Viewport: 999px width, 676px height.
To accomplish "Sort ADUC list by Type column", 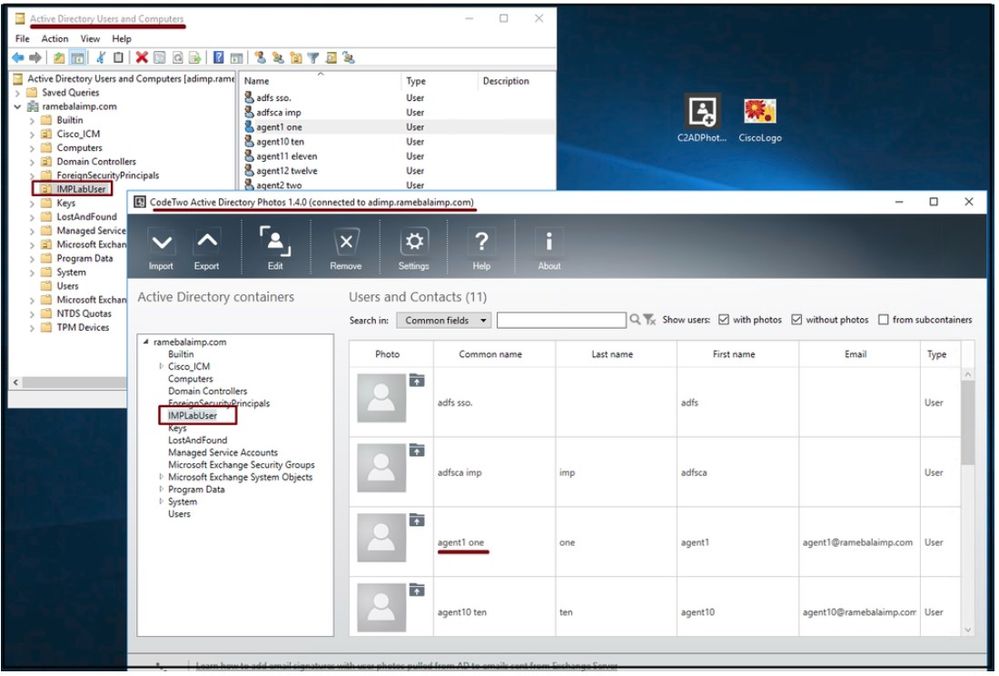I will (x=439, y=81).
